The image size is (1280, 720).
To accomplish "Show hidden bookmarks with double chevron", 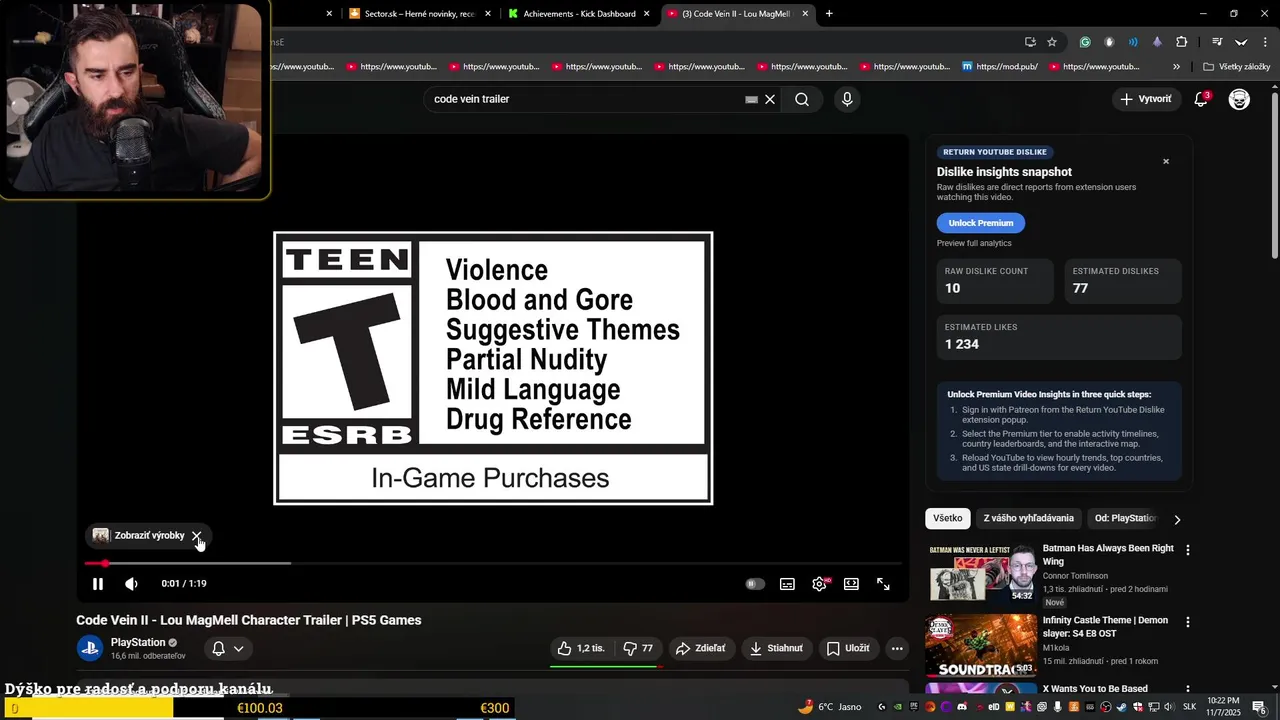I will click(1176, 67).
